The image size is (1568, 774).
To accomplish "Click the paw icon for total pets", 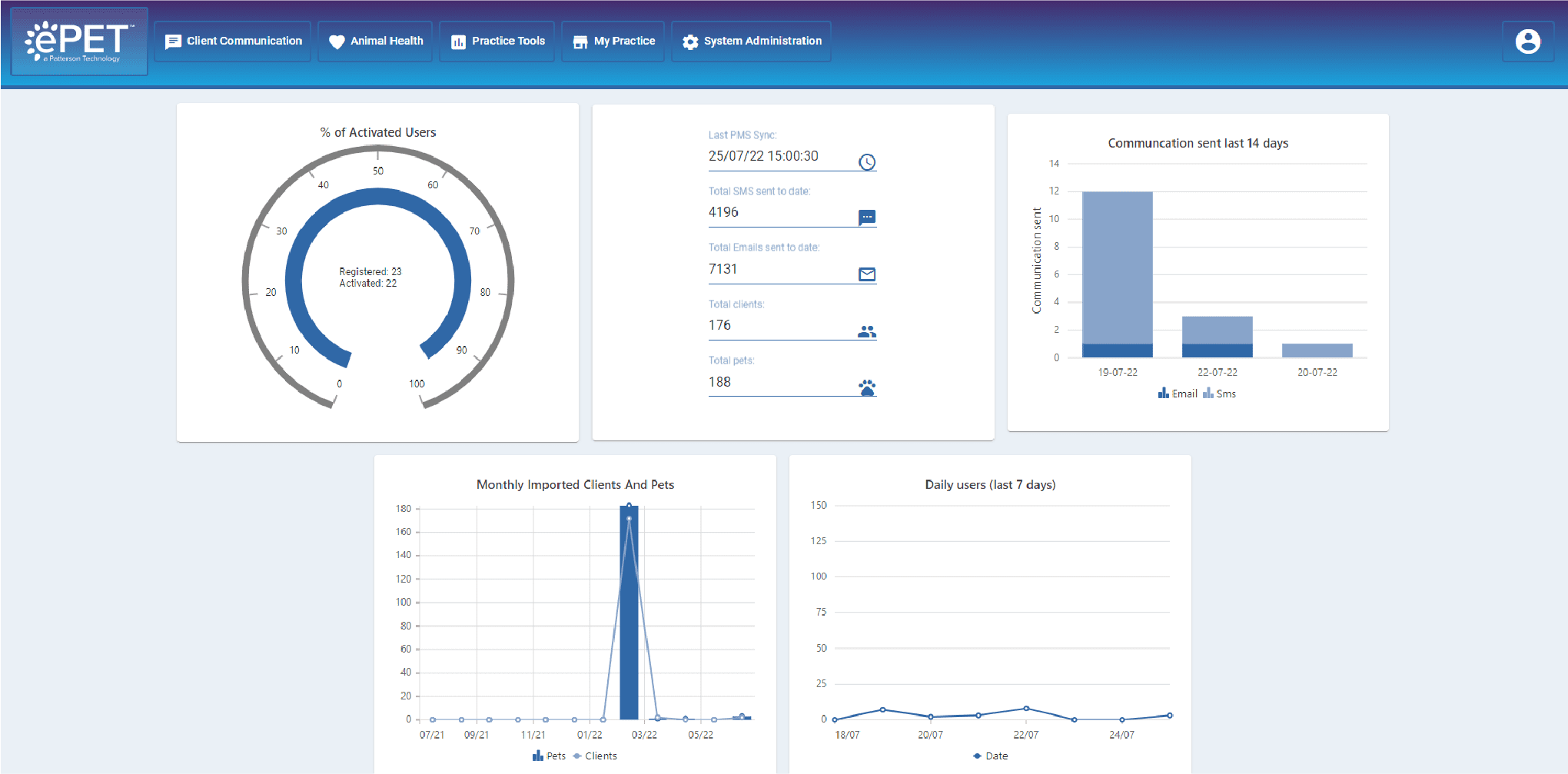I will pos(867,387).
